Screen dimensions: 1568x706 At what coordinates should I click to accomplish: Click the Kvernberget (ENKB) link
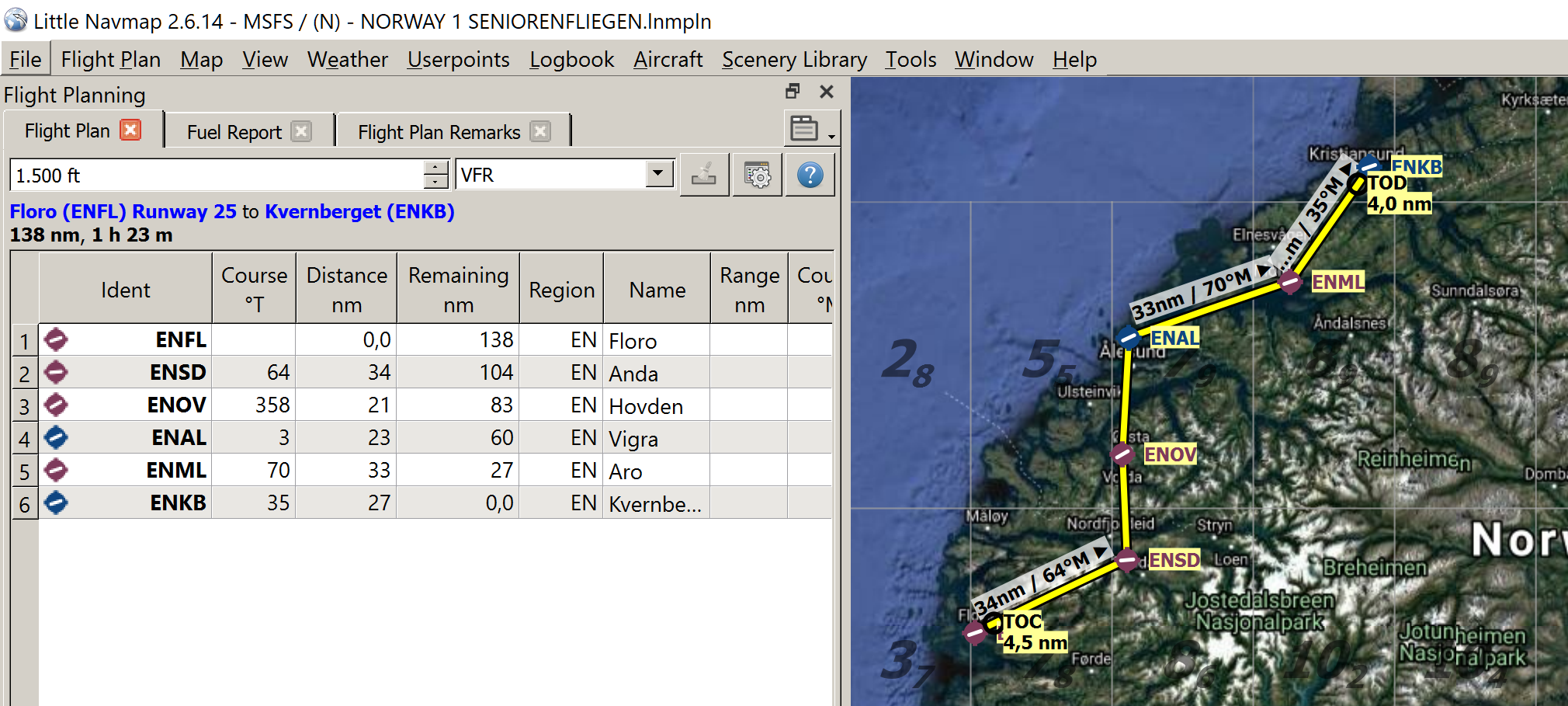click(359, 211)
